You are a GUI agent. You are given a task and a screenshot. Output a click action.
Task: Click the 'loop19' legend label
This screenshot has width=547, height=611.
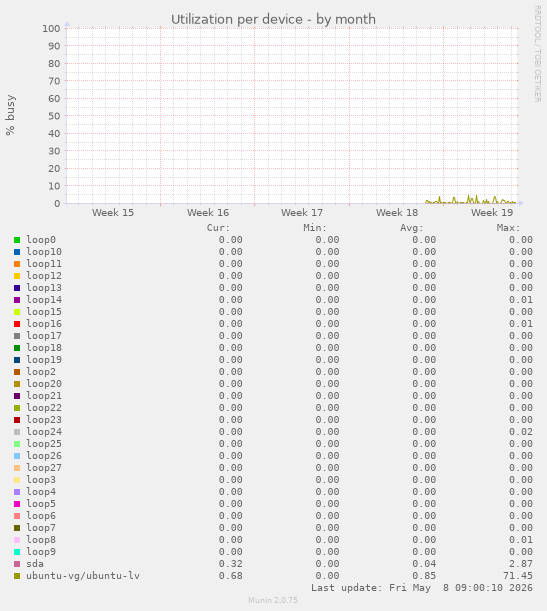point(44,360)
